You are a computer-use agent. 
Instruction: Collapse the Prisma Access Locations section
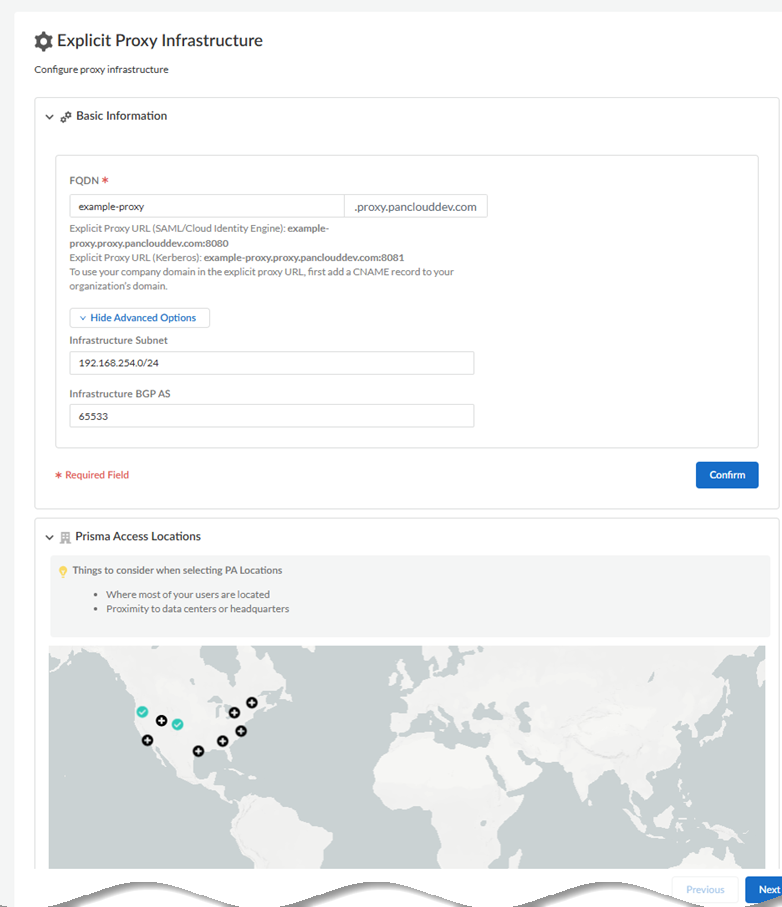click(49, 536)
